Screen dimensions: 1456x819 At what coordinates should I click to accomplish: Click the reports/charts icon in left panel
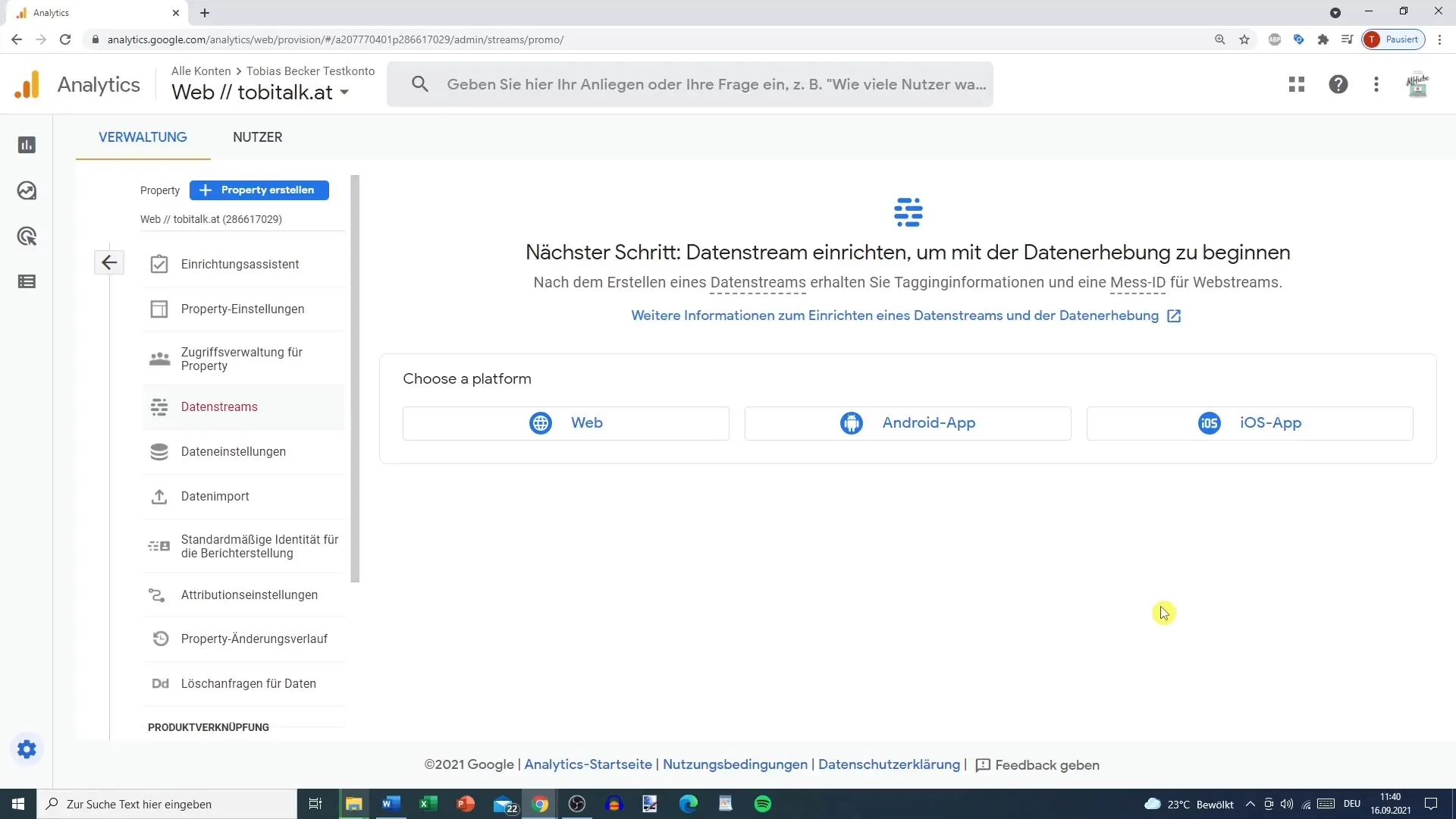tap(27, 145)
